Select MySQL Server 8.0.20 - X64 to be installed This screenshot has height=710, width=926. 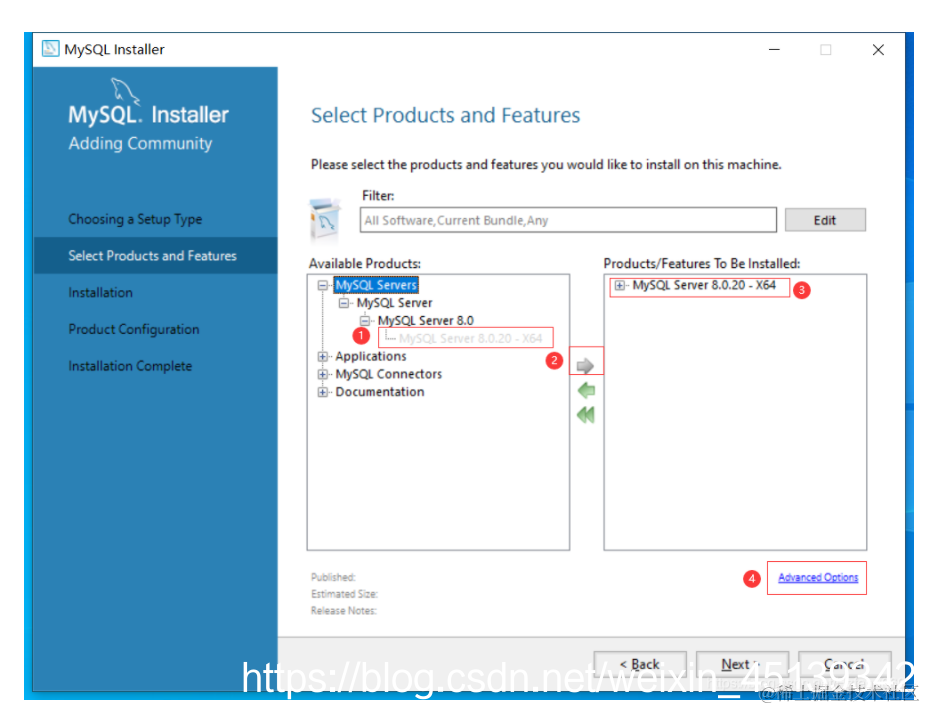704,285
